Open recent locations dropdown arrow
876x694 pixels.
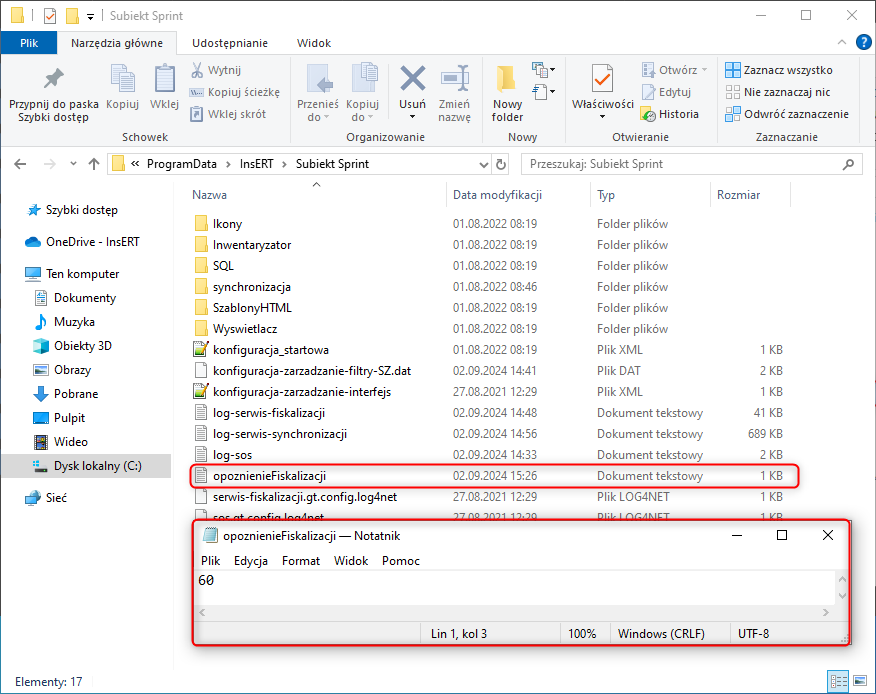click(73, 164)
